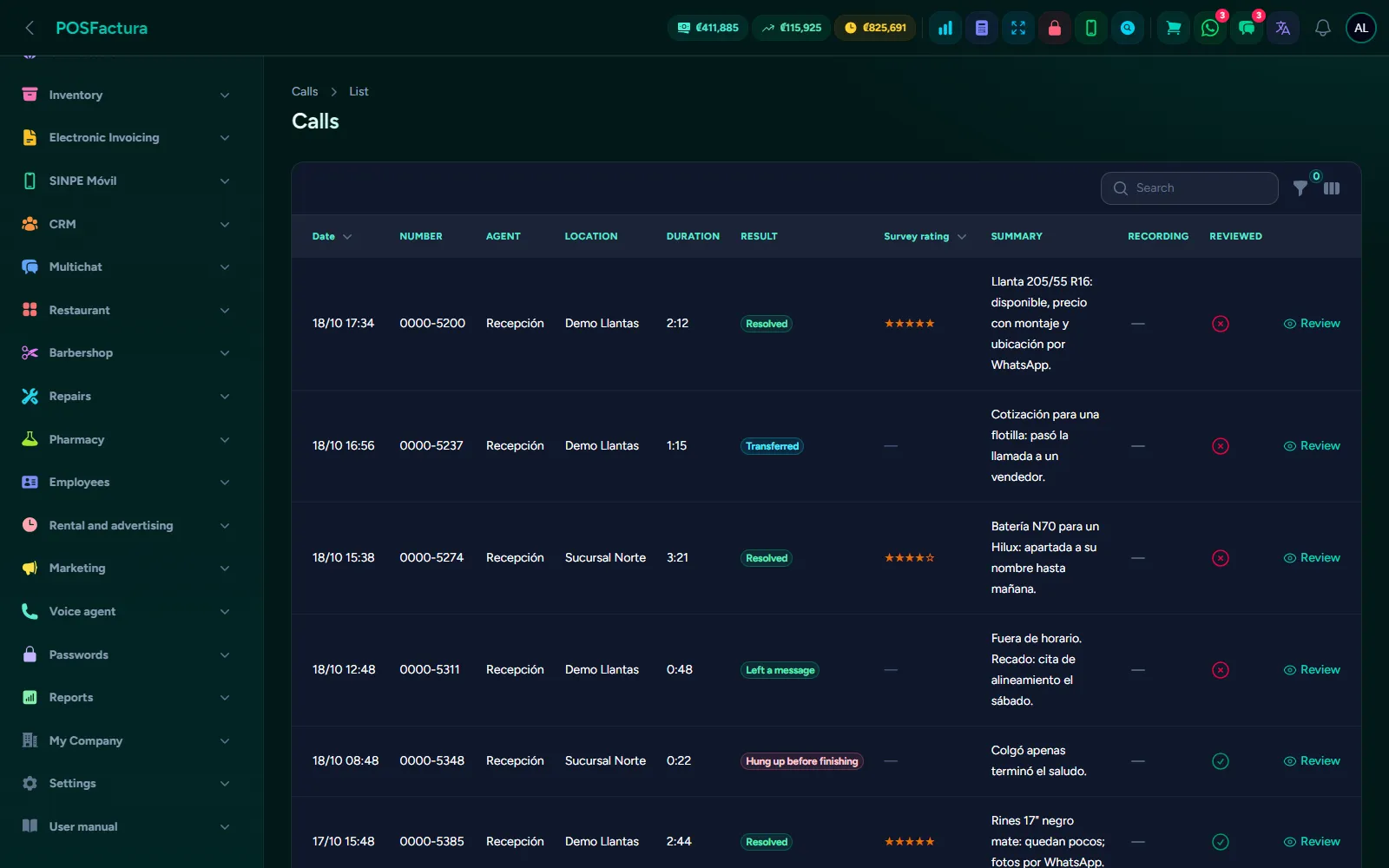Open the Restaurant menu item
Viewport: 1389px width, 868px height.
pyautogui.click(x=127, y=310)
